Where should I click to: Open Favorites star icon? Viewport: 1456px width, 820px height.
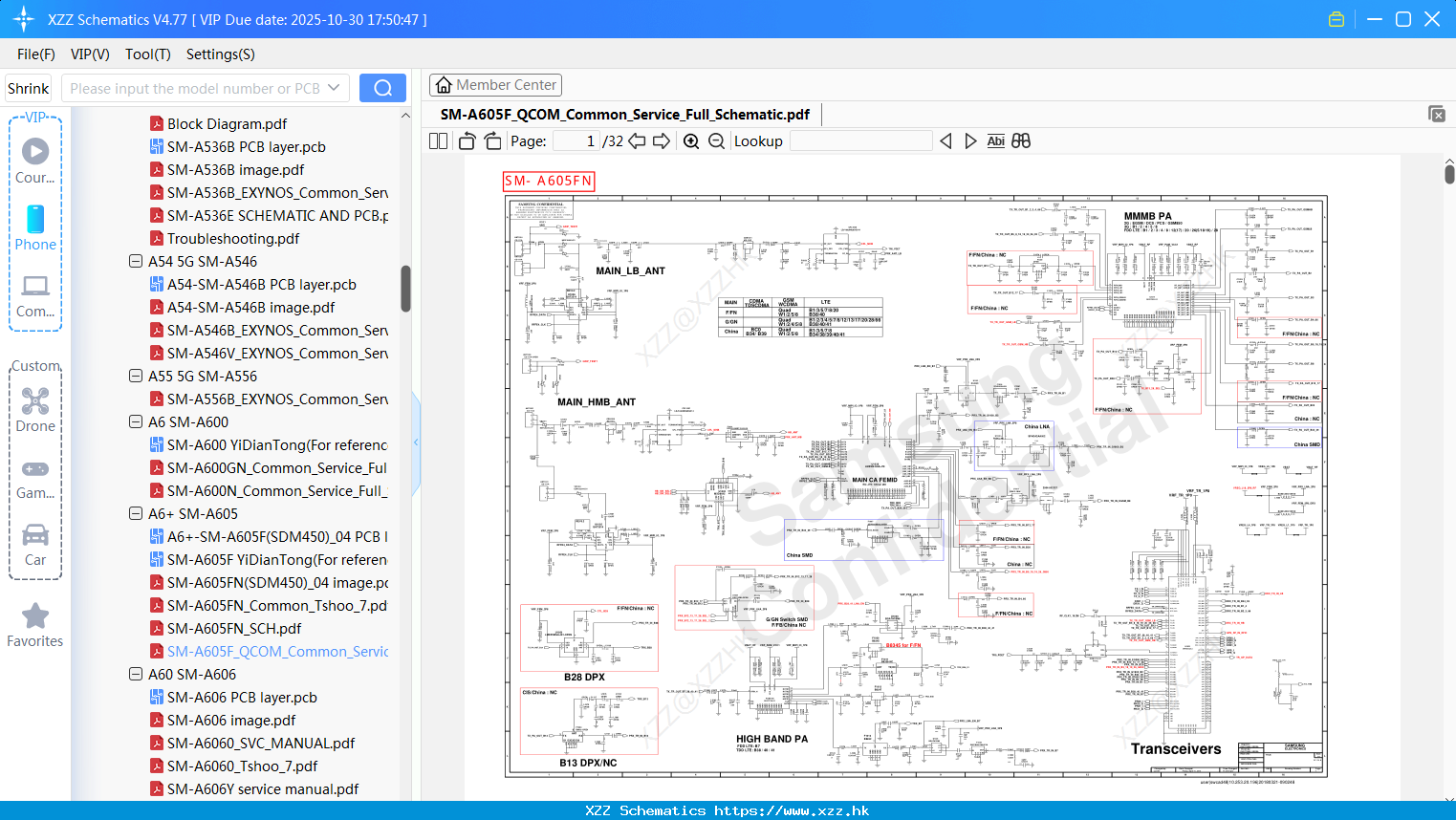35,626
